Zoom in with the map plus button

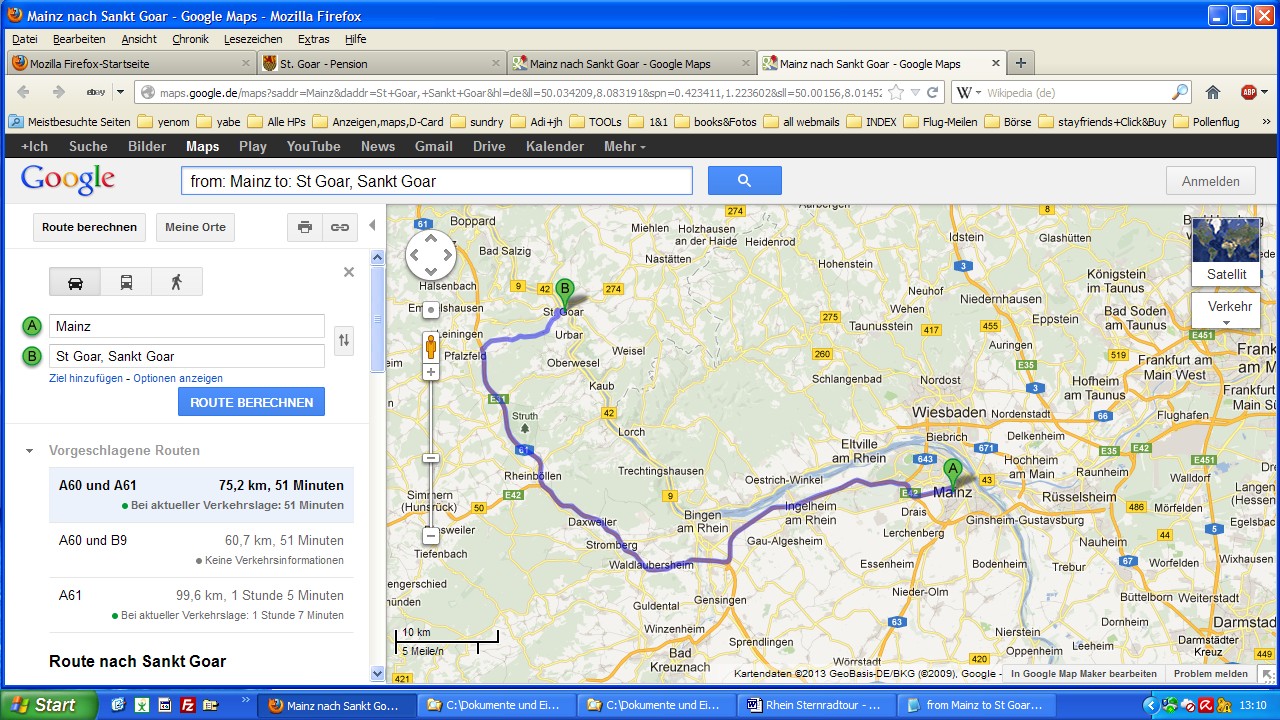click(x=431, y=372)
